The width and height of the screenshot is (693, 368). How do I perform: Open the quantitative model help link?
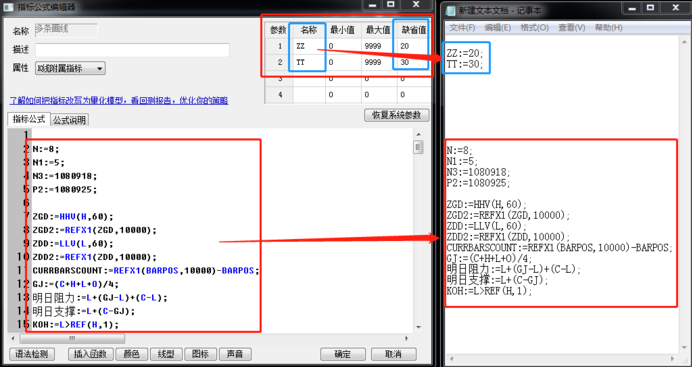[118, 101]
